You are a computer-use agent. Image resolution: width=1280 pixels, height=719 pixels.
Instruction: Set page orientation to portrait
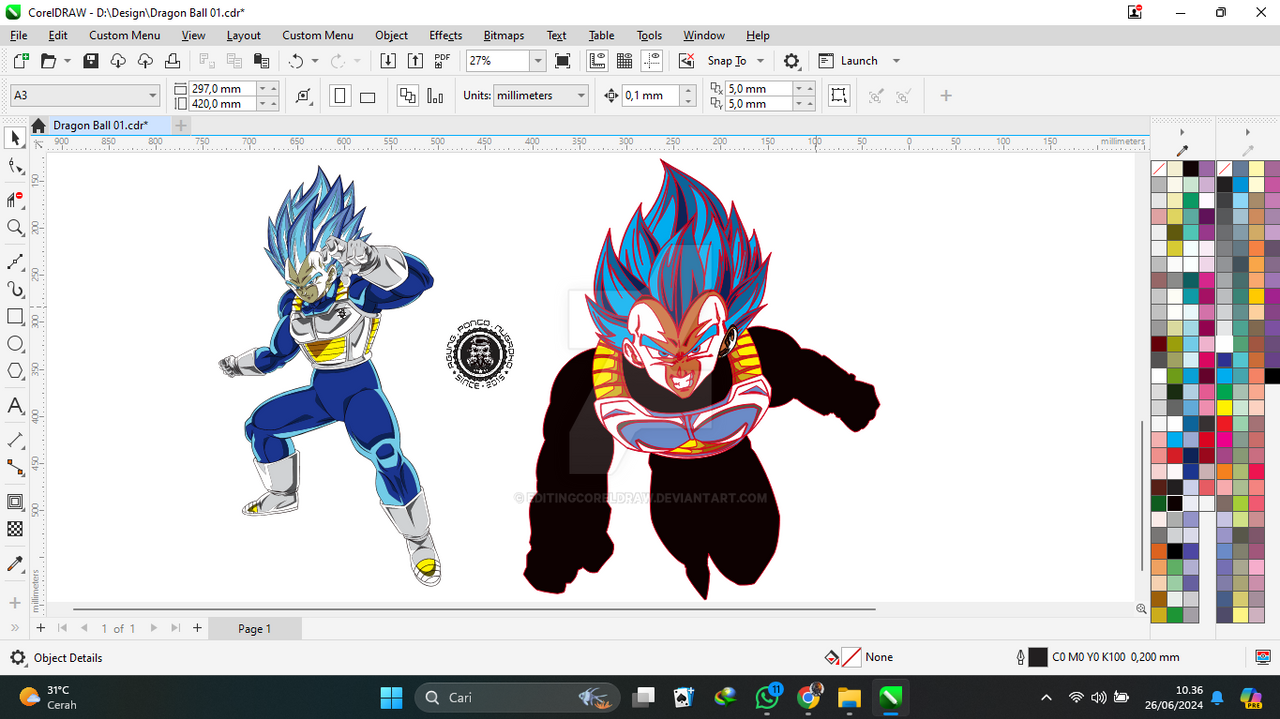(340, 96)
